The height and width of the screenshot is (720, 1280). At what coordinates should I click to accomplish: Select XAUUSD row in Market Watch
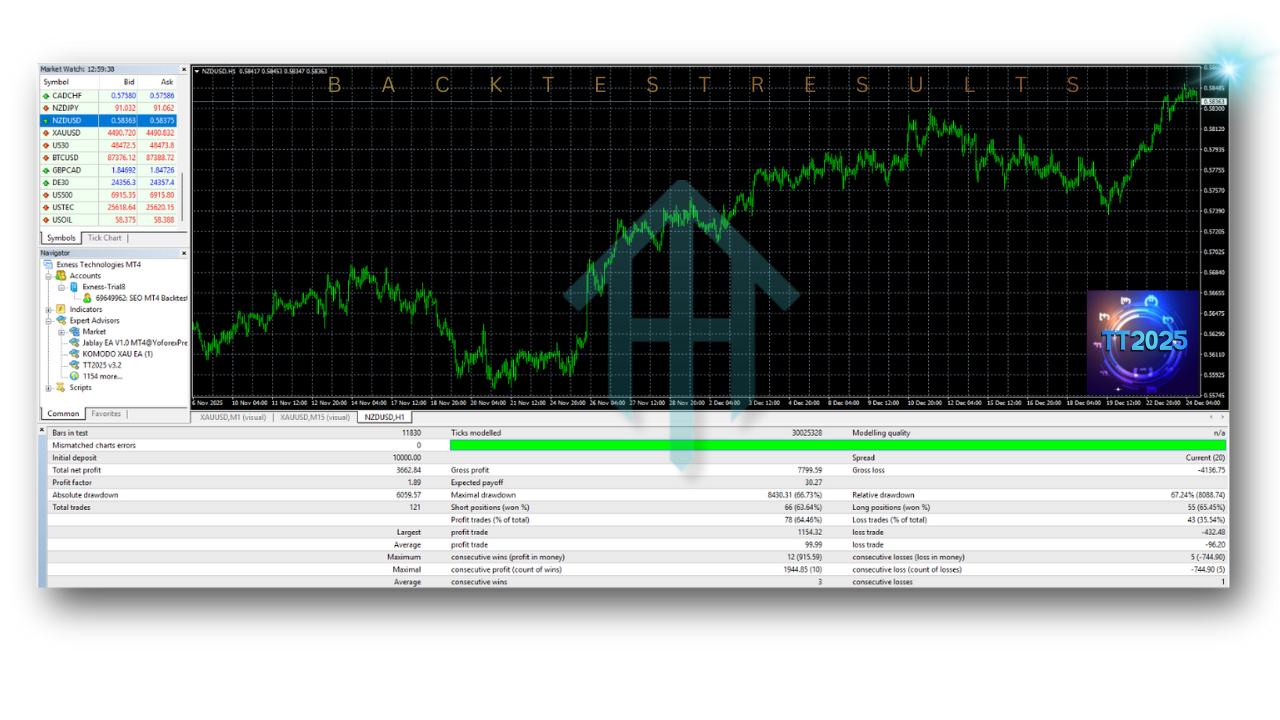click(100, 133)
